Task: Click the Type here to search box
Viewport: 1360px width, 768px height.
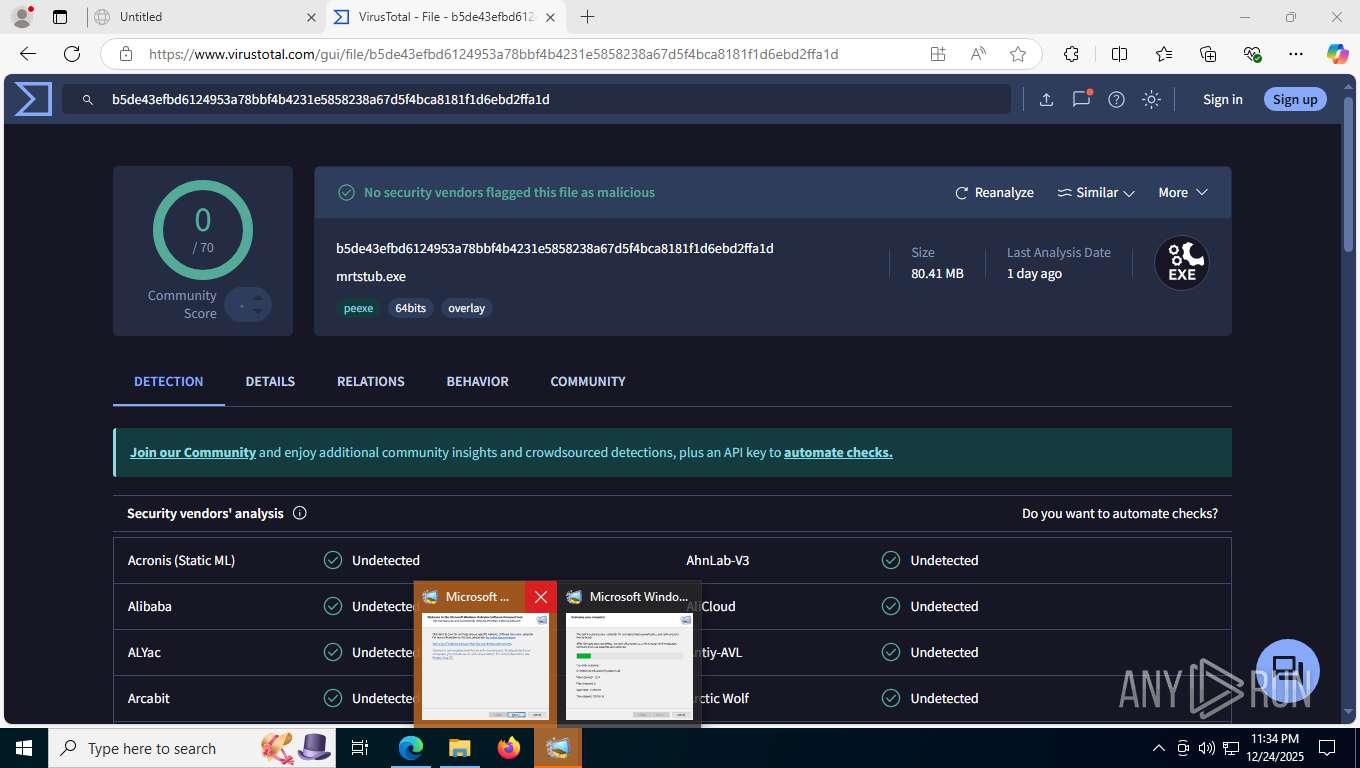Action: 192,748
